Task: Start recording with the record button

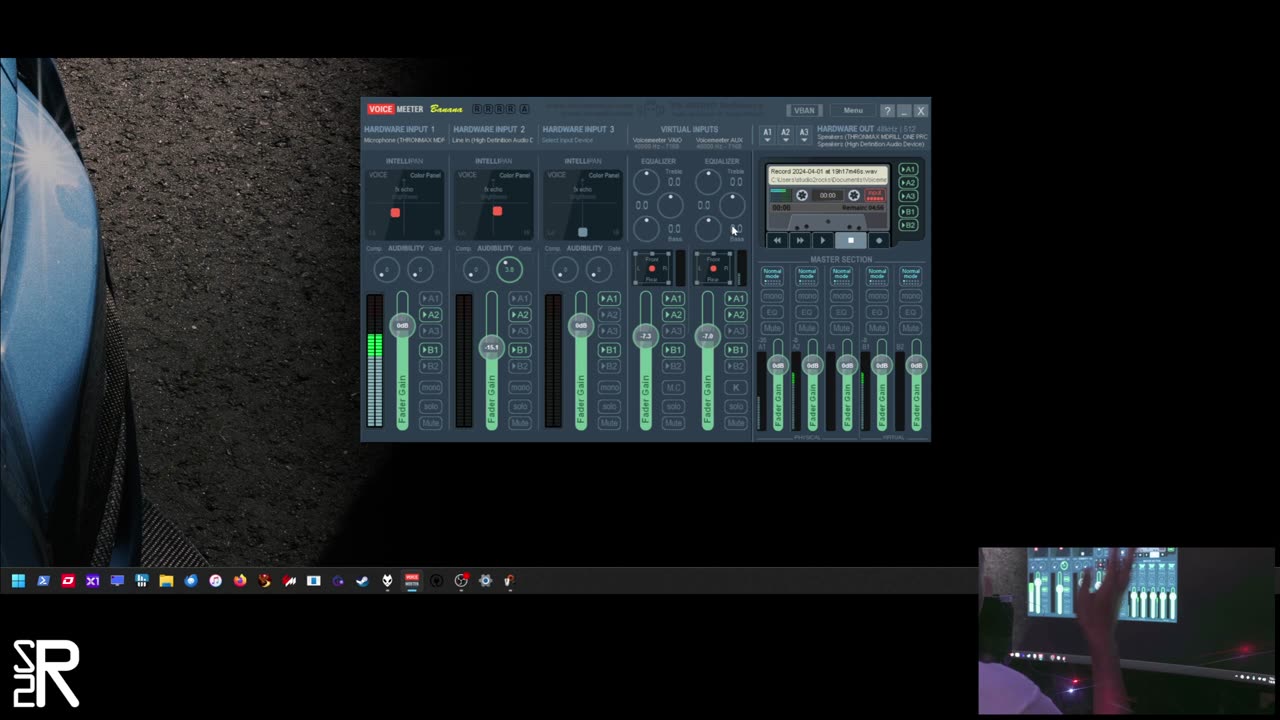Action: coord(879,240)
